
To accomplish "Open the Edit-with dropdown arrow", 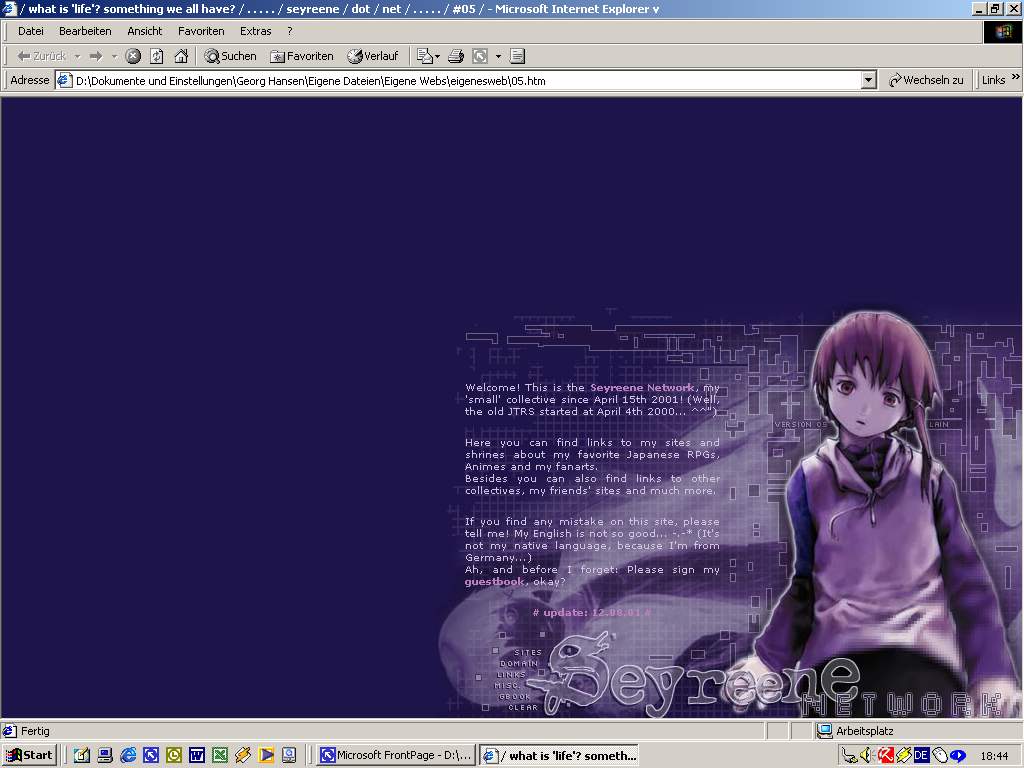I will pos(498,56).
